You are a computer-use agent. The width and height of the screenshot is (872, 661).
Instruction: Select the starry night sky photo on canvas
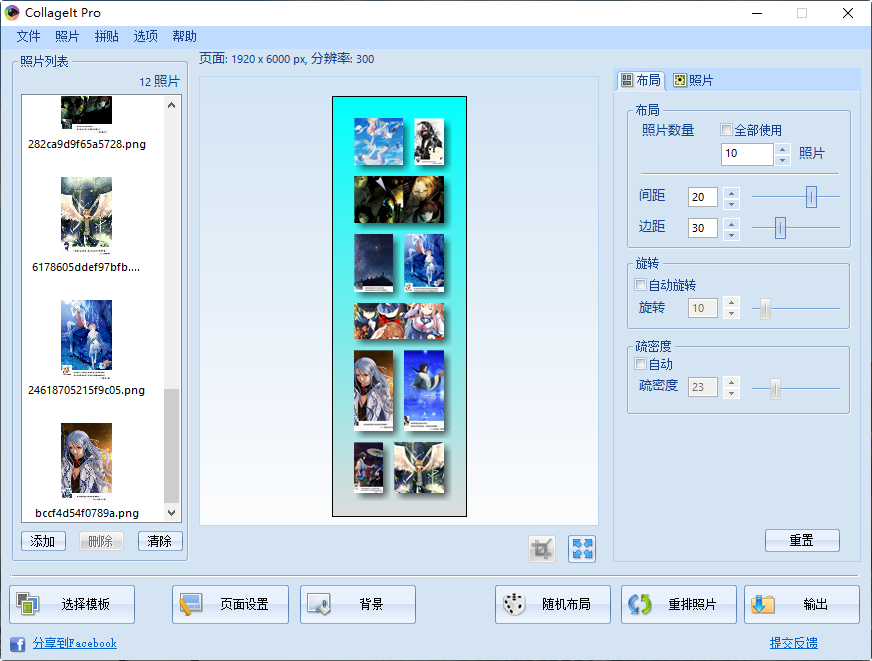click(x=373, y=262)
